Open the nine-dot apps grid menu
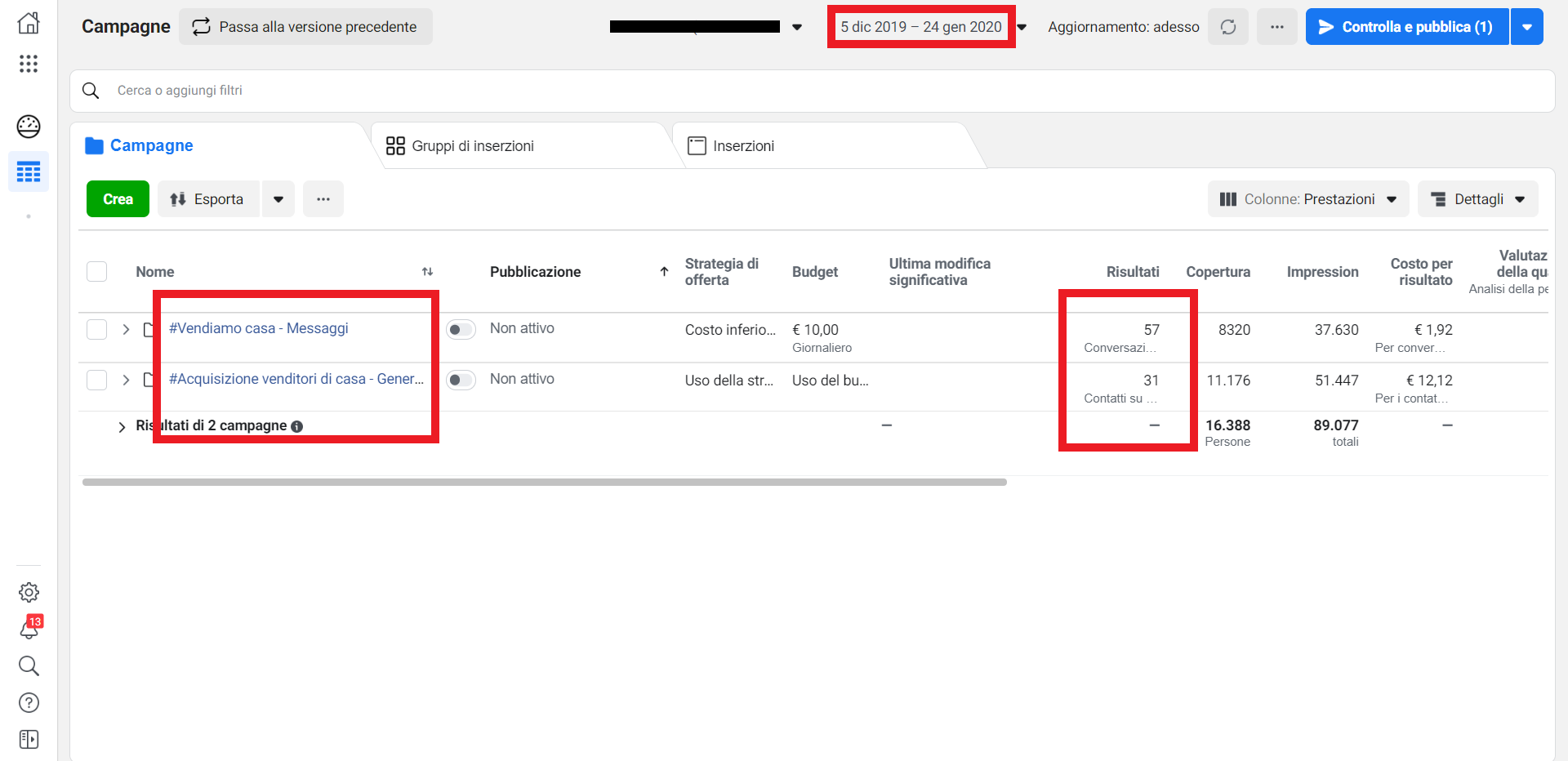The height and width of the screenshot is (761, 1568). coord(29,64)
